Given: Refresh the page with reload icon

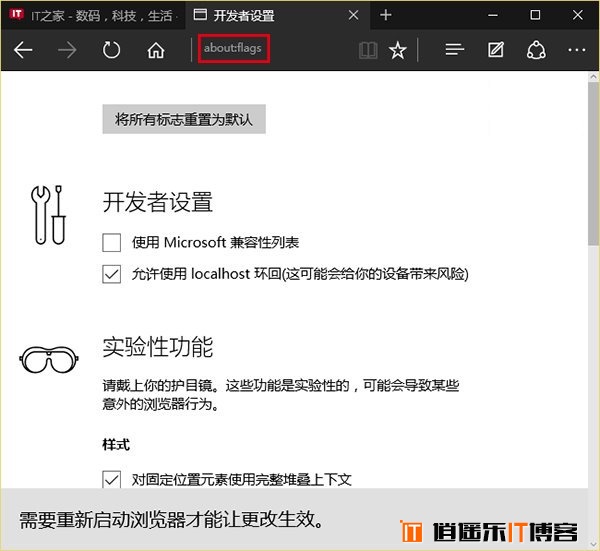Looking at the screenshot, I should [111, 50].
